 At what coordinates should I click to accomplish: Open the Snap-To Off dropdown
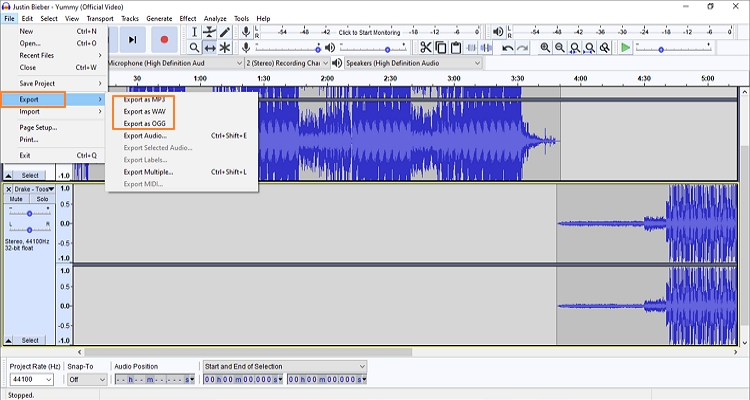tap(87, 379)
